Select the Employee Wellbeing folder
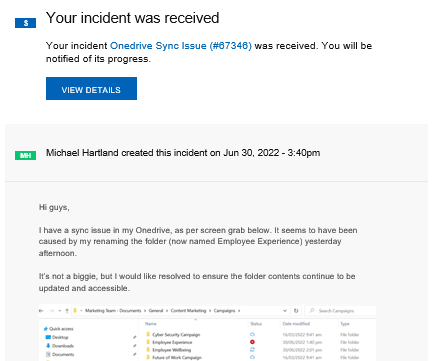Screen dimensions: 433x361 168,350
